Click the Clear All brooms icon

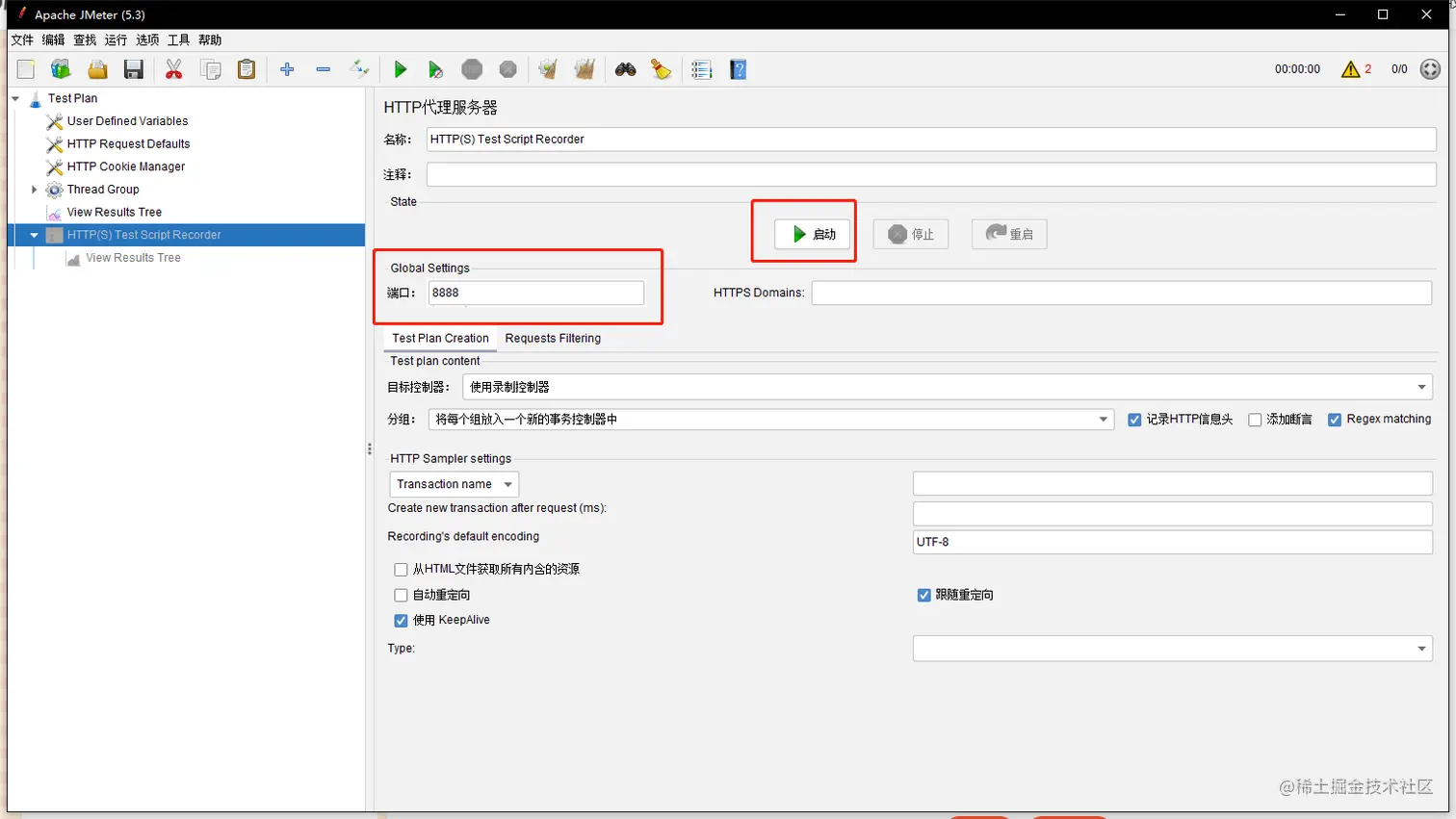pos(585,69)
